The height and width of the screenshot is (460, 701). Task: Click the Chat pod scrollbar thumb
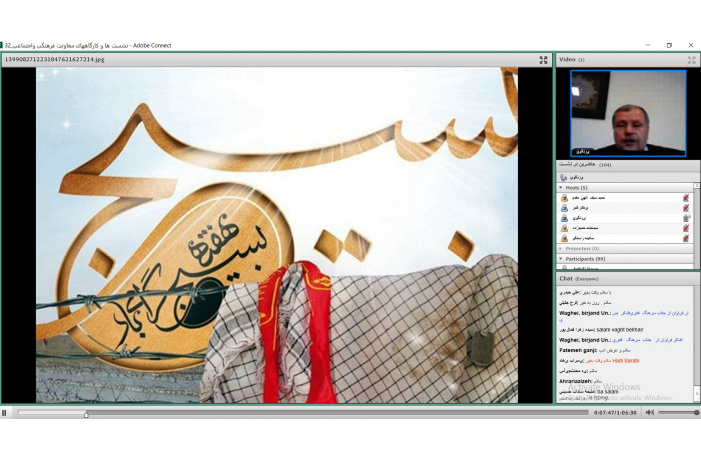click(697, 393)
